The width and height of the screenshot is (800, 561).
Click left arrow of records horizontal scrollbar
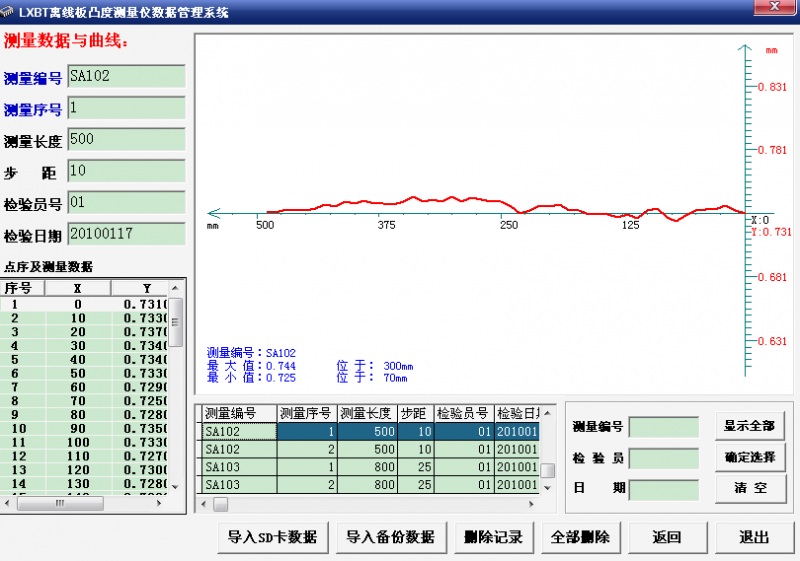[204, 504]
